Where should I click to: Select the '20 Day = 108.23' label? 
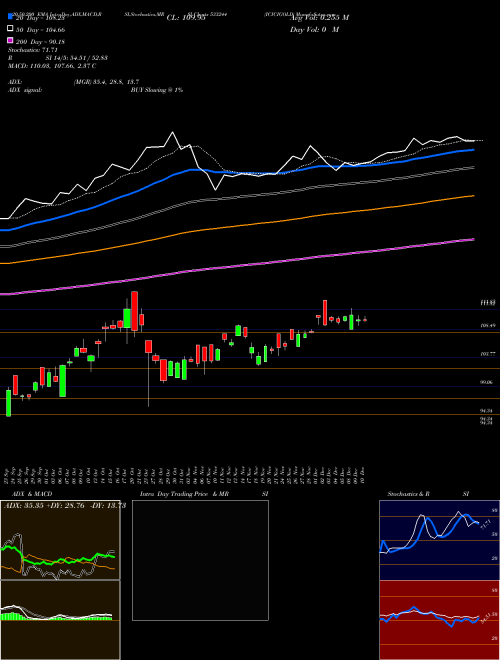[x=40, y=18]
